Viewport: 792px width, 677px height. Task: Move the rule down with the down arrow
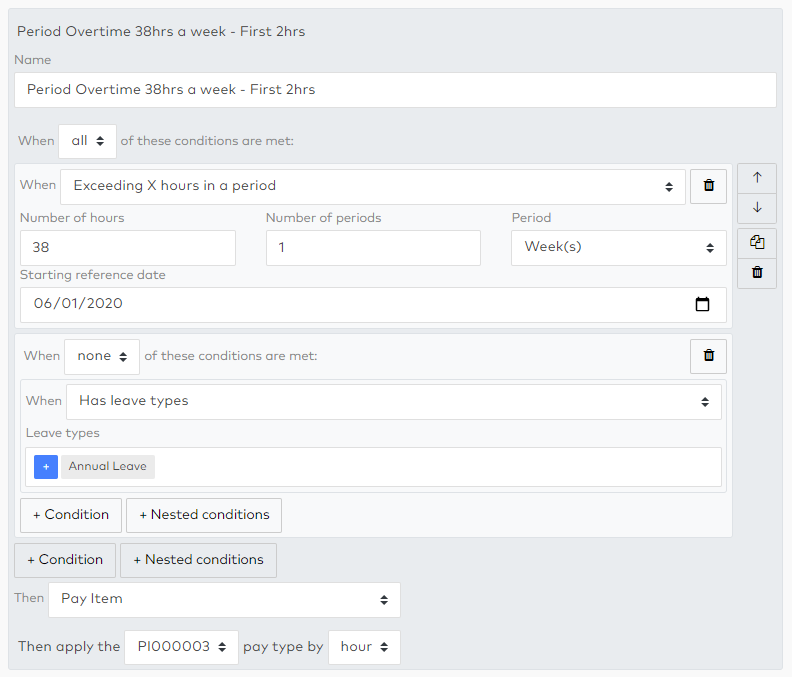pos(757,208)
